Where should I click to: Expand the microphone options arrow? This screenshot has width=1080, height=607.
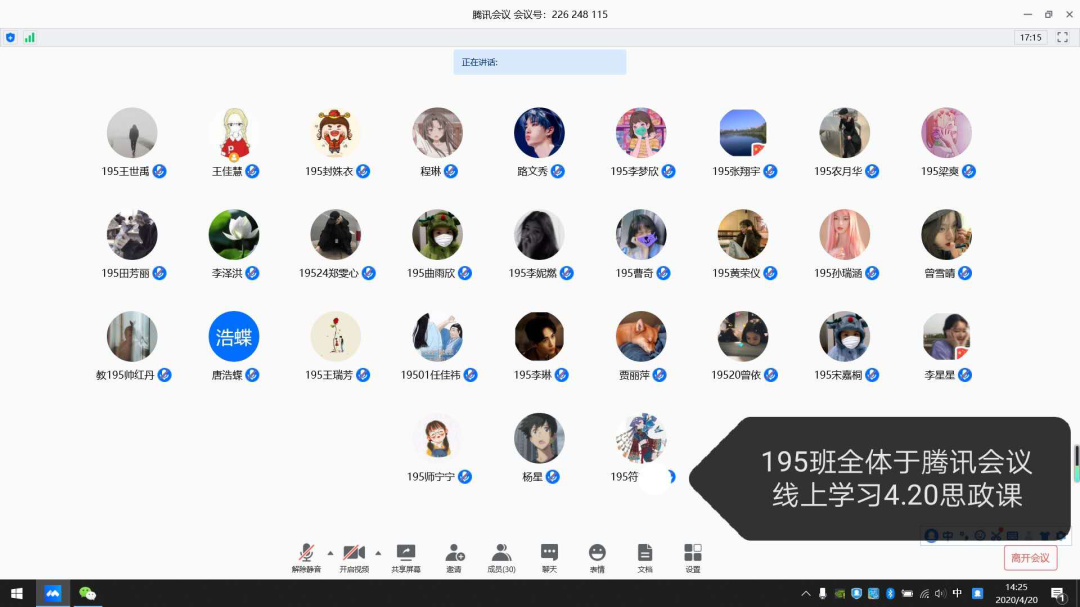329,551
